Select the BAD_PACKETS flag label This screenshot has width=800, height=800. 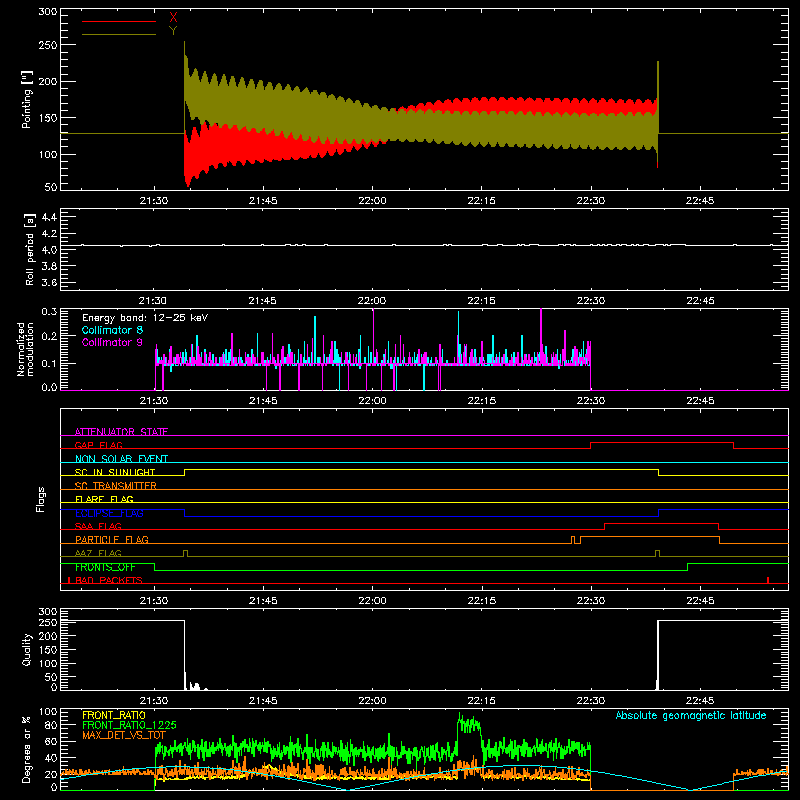tap(109, 580)
